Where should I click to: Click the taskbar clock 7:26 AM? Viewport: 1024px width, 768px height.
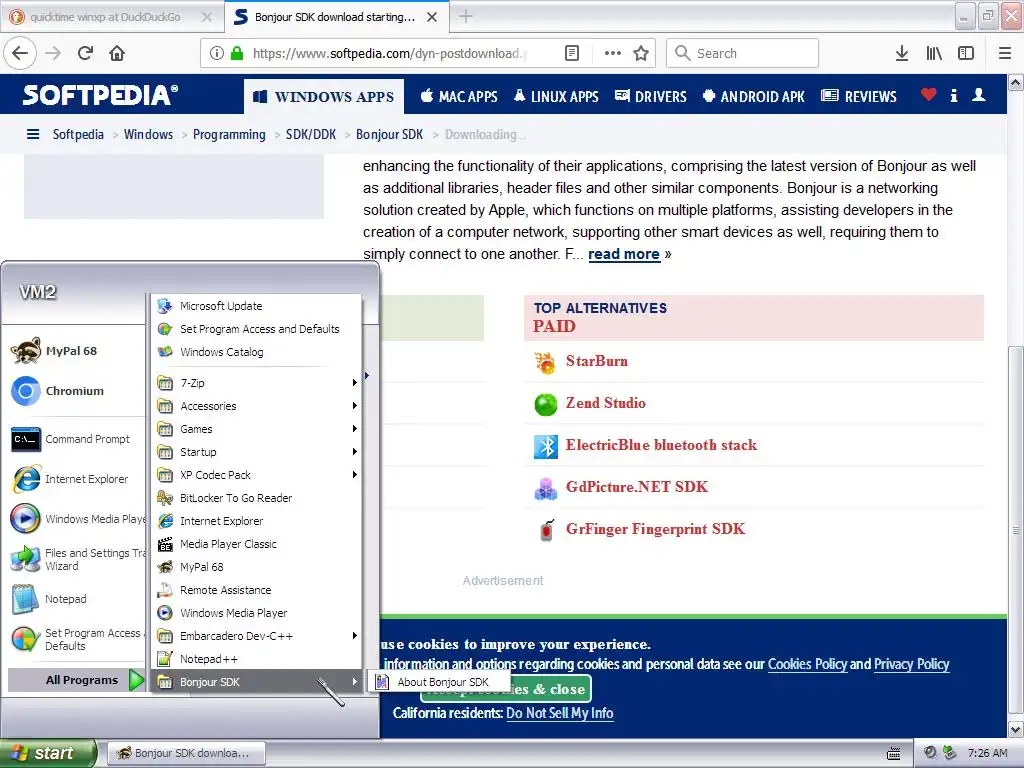[987, 753]
